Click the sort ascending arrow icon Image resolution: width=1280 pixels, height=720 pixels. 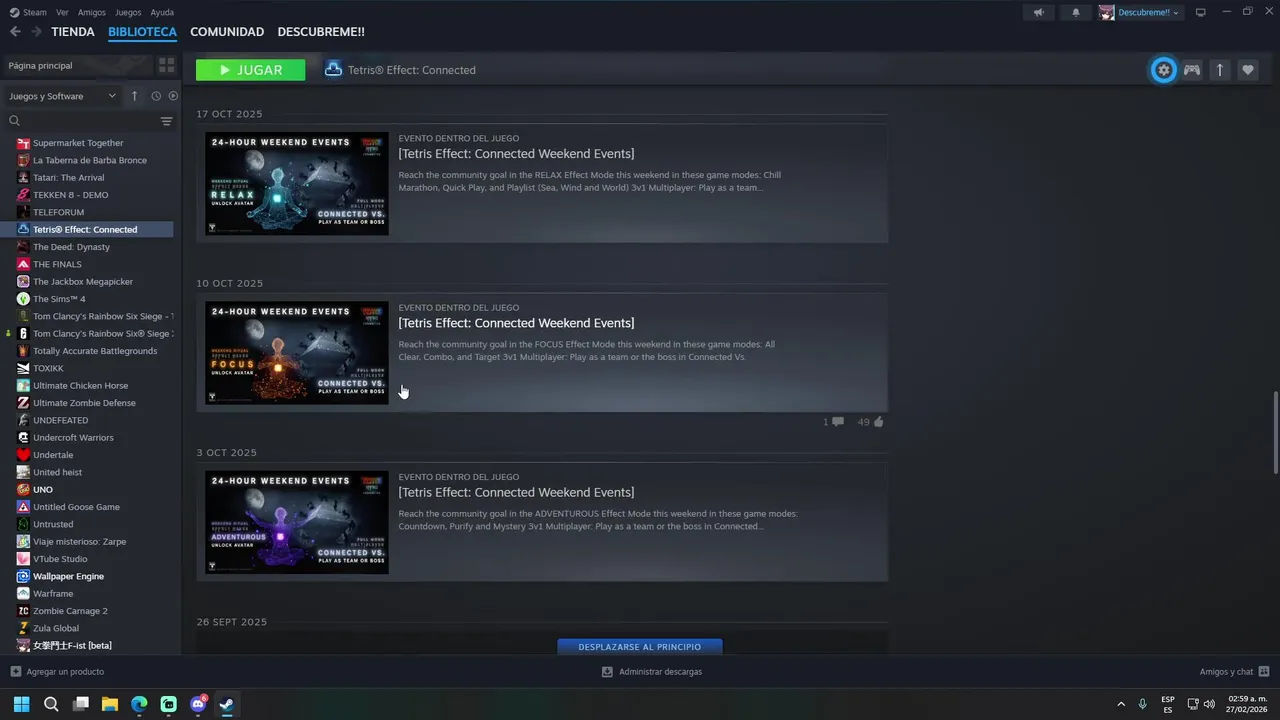click(x=135, y=96)
